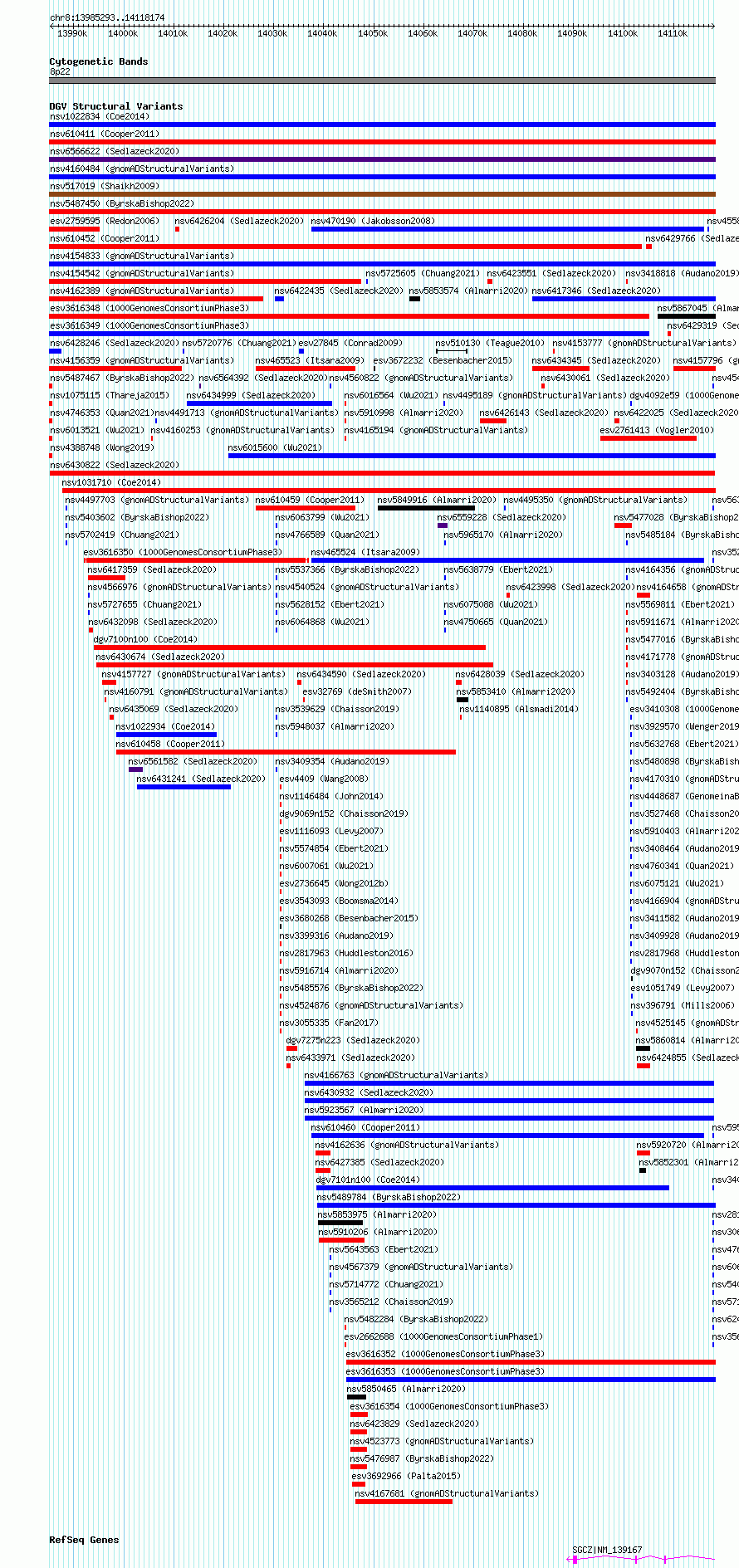
Task: Click nsv465524 (Itsara2009) label
Action: pos(366,552)
